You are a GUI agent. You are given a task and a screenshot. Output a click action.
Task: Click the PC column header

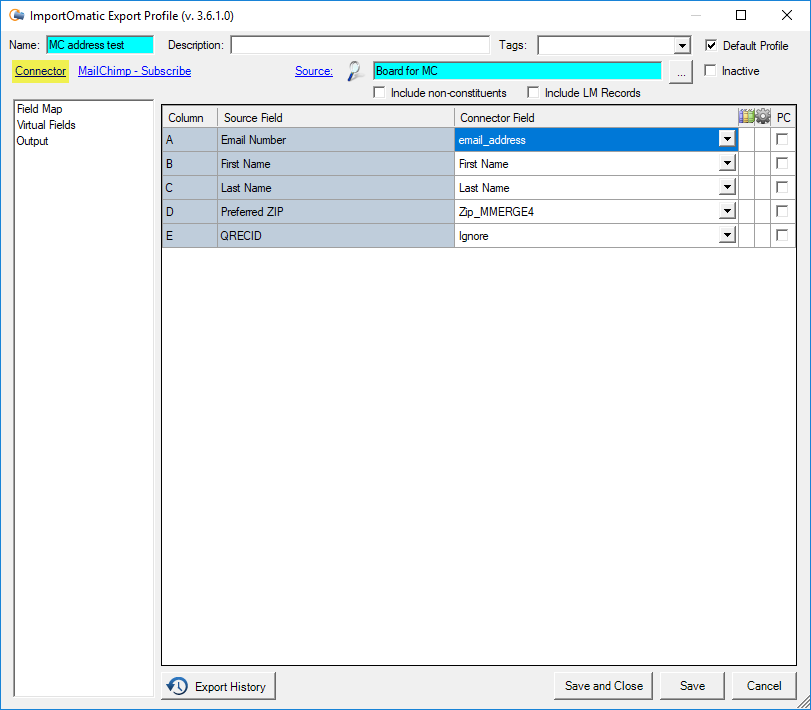pos(783,117)
